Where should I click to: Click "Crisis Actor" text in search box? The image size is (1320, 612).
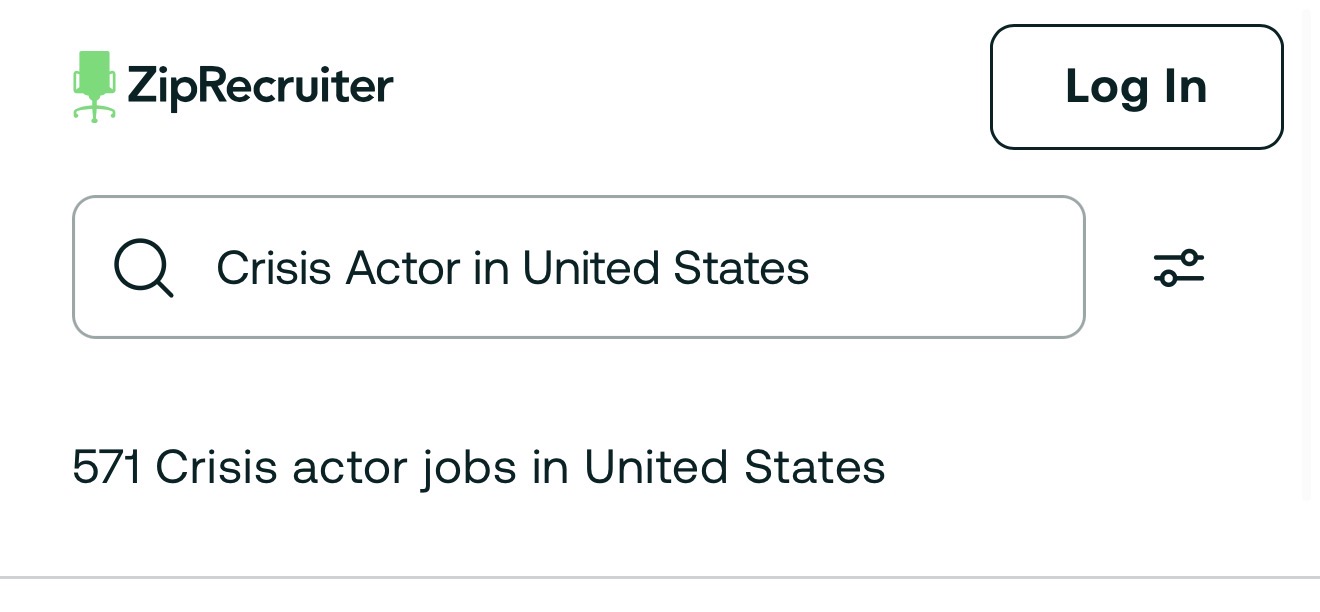pos(338,268)
